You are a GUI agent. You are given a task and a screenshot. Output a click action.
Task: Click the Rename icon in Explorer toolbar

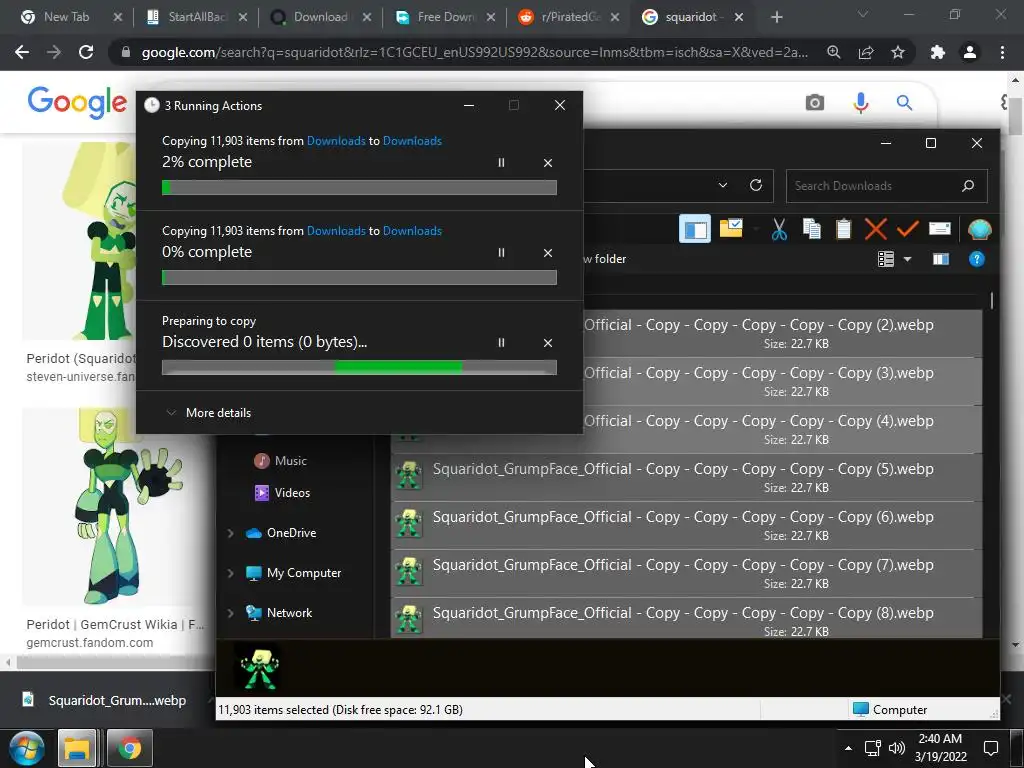[x=939, y=229]
